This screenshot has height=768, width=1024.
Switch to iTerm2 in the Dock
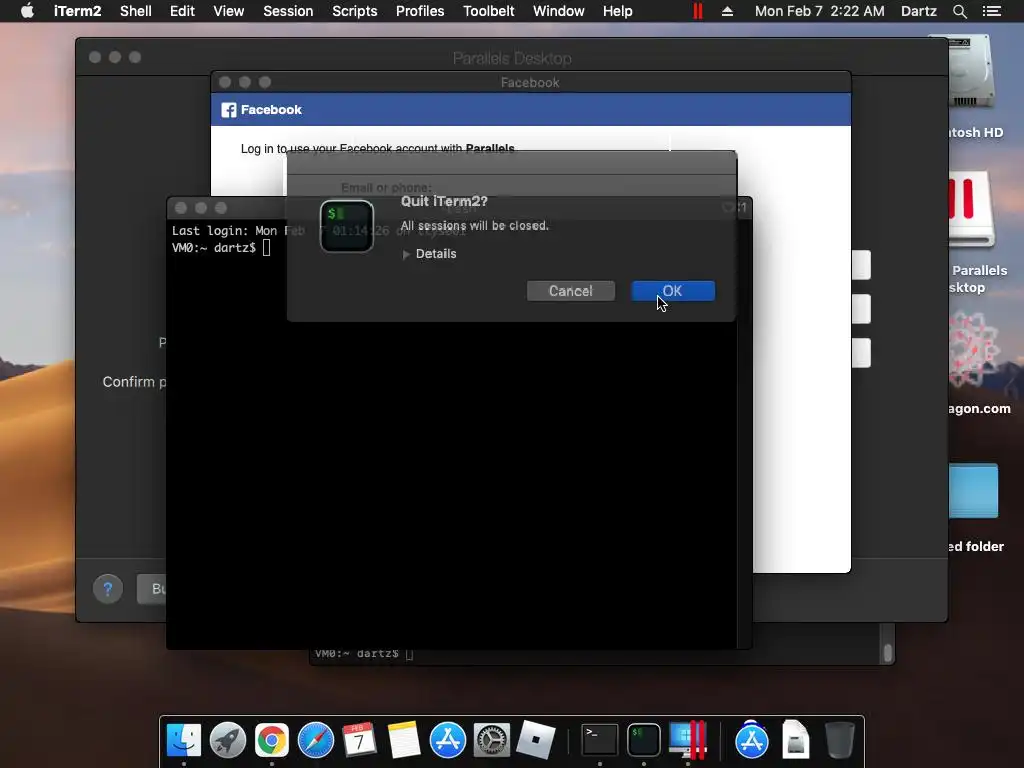[643, 740]
